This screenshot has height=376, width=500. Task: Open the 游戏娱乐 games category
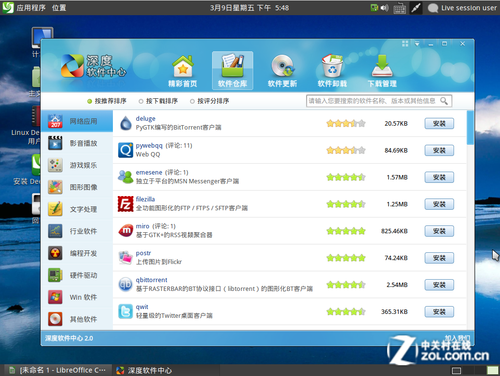pos(77,165)
